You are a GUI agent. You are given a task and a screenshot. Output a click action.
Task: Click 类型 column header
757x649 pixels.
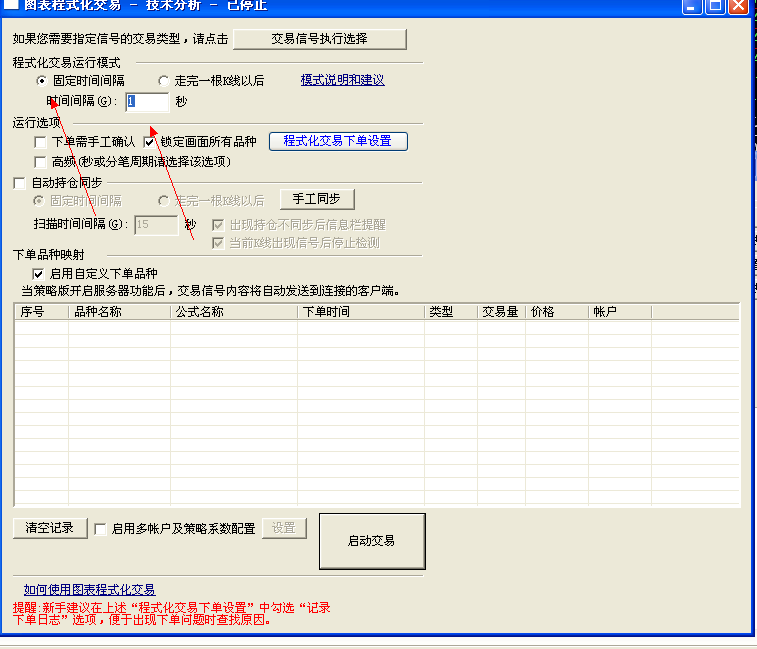(450, 312)
